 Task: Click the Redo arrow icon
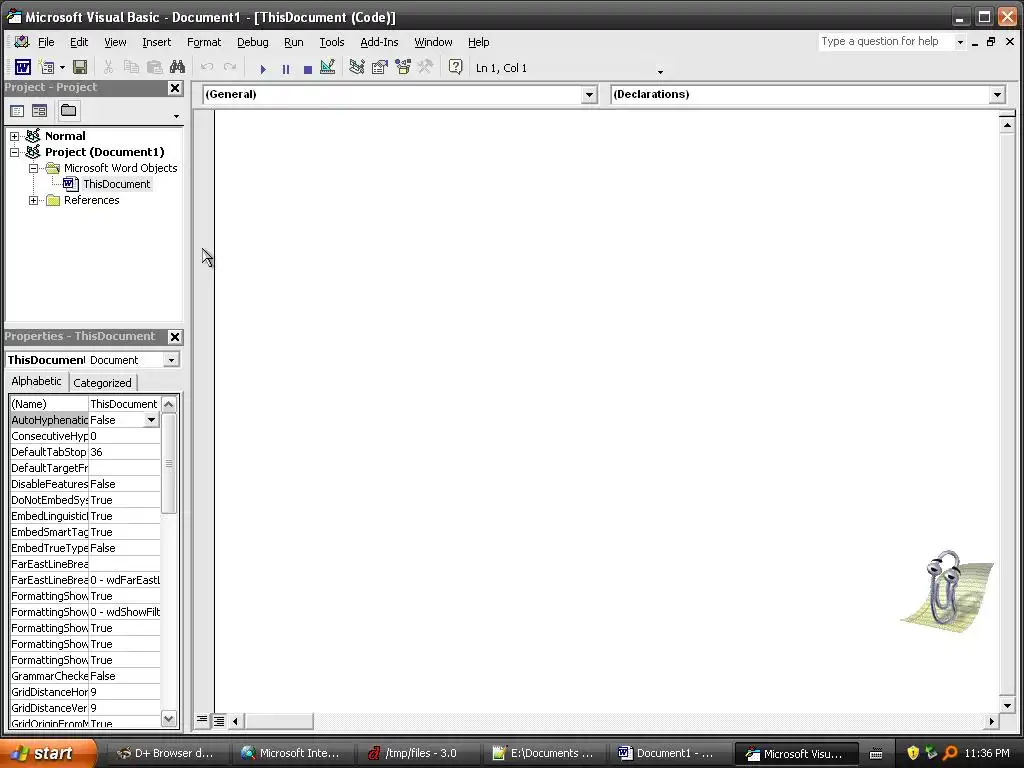point(230,67)
